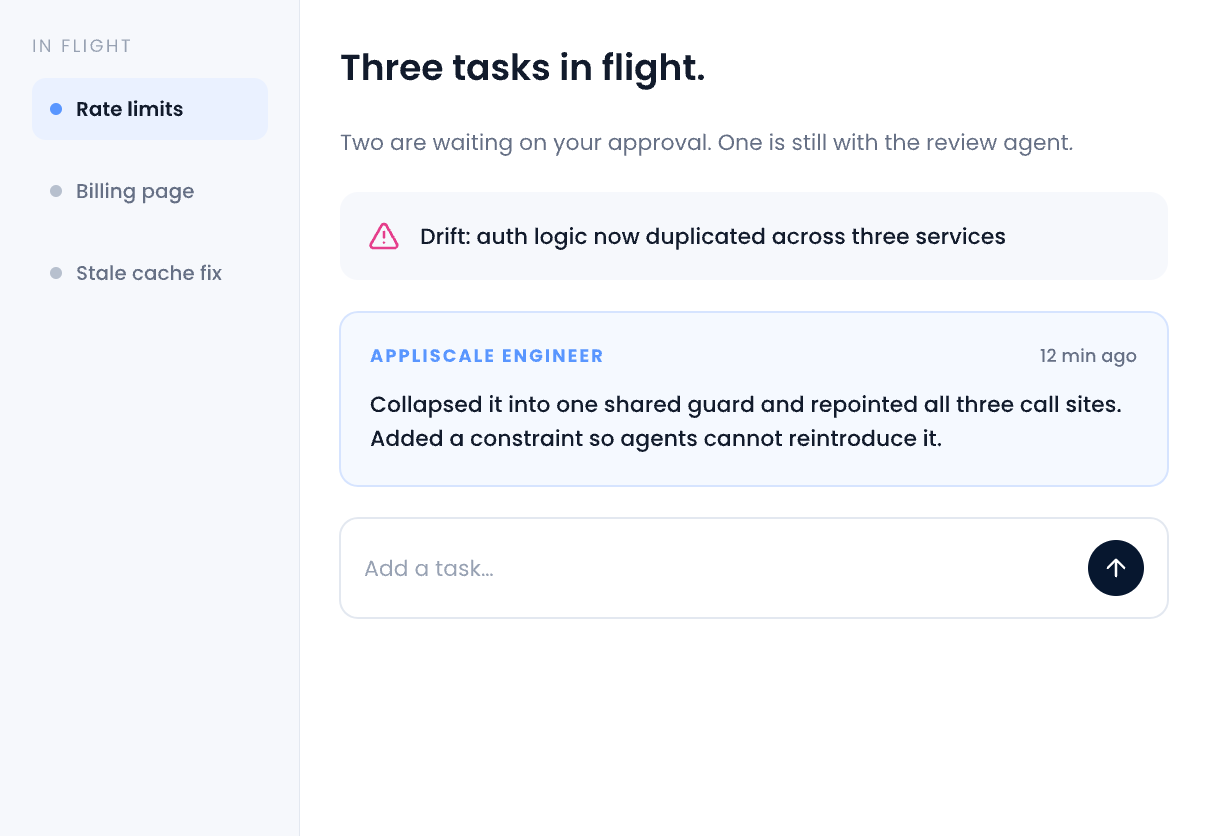Click the gray dot beside Stale cache fix
This screenshot has height=836, width=1208.
click(56, 273)
